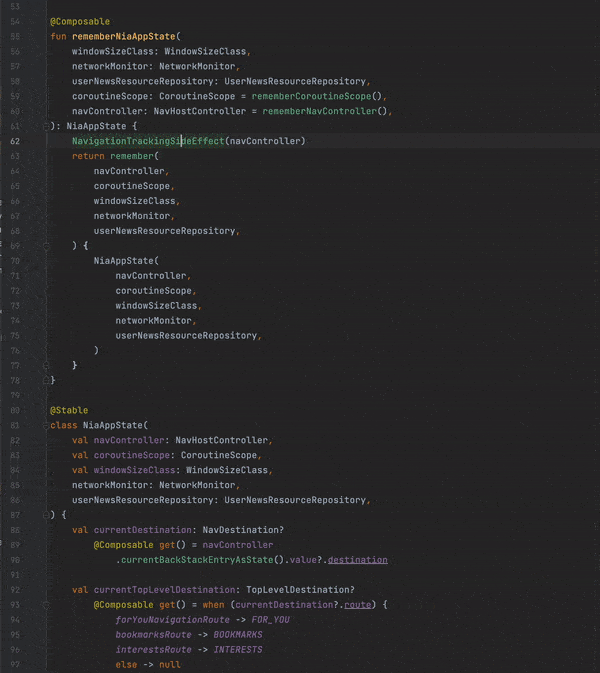This screenshot has width=600, height=673.
Task: Place cursor in NavigationTrackingSideEffect call
Action: [148, 141]
